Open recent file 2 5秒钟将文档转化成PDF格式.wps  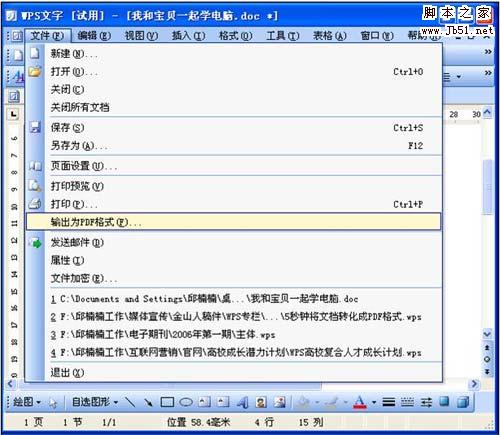click(x=234, y=317)
